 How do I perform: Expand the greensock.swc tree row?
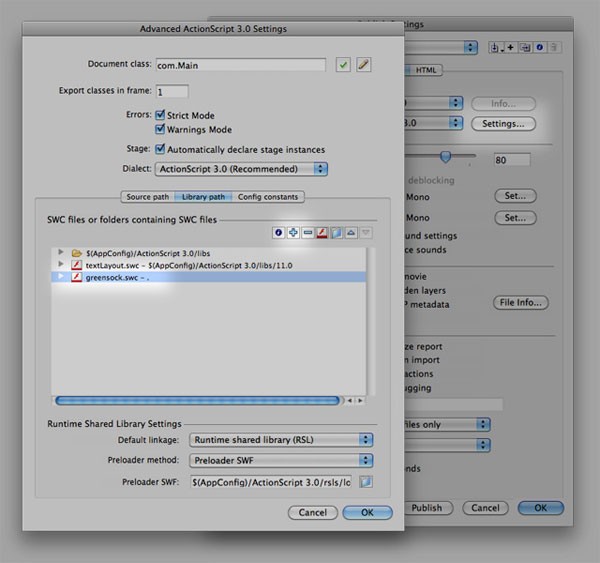pos(60,276)
